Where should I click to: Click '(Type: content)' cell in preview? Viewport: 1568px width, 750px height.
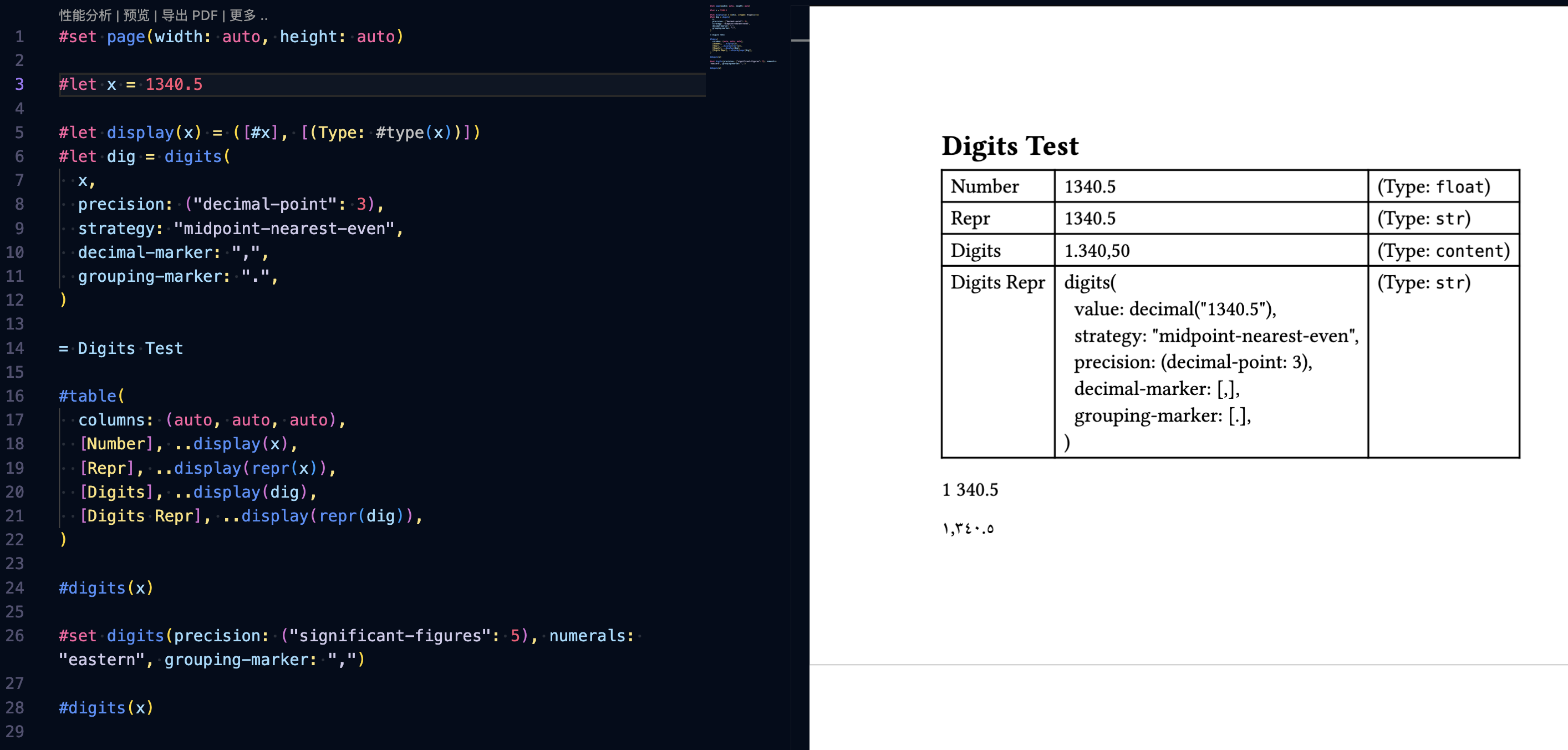(1444, 251)
